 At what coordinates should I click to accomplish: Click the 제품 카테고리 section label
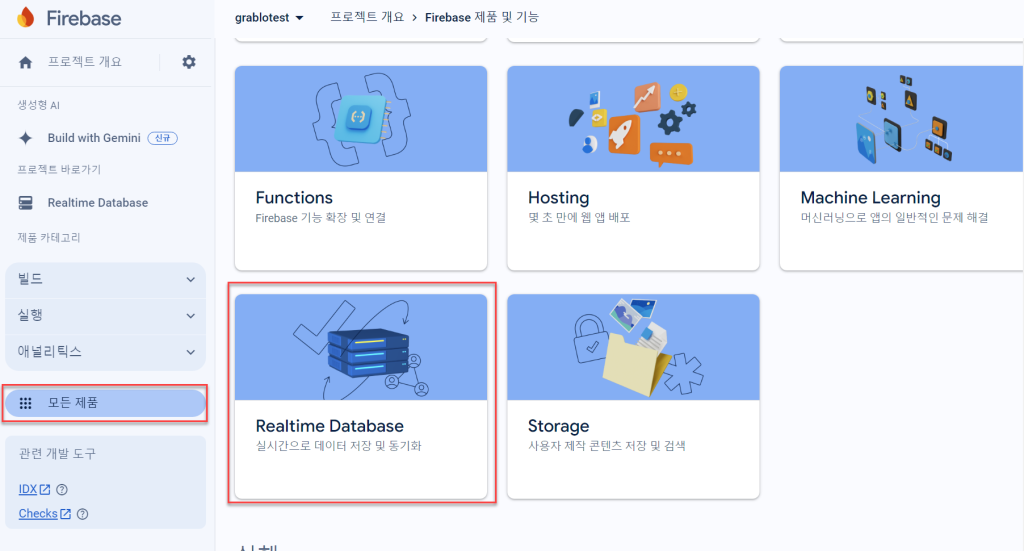tap(49, 238)
